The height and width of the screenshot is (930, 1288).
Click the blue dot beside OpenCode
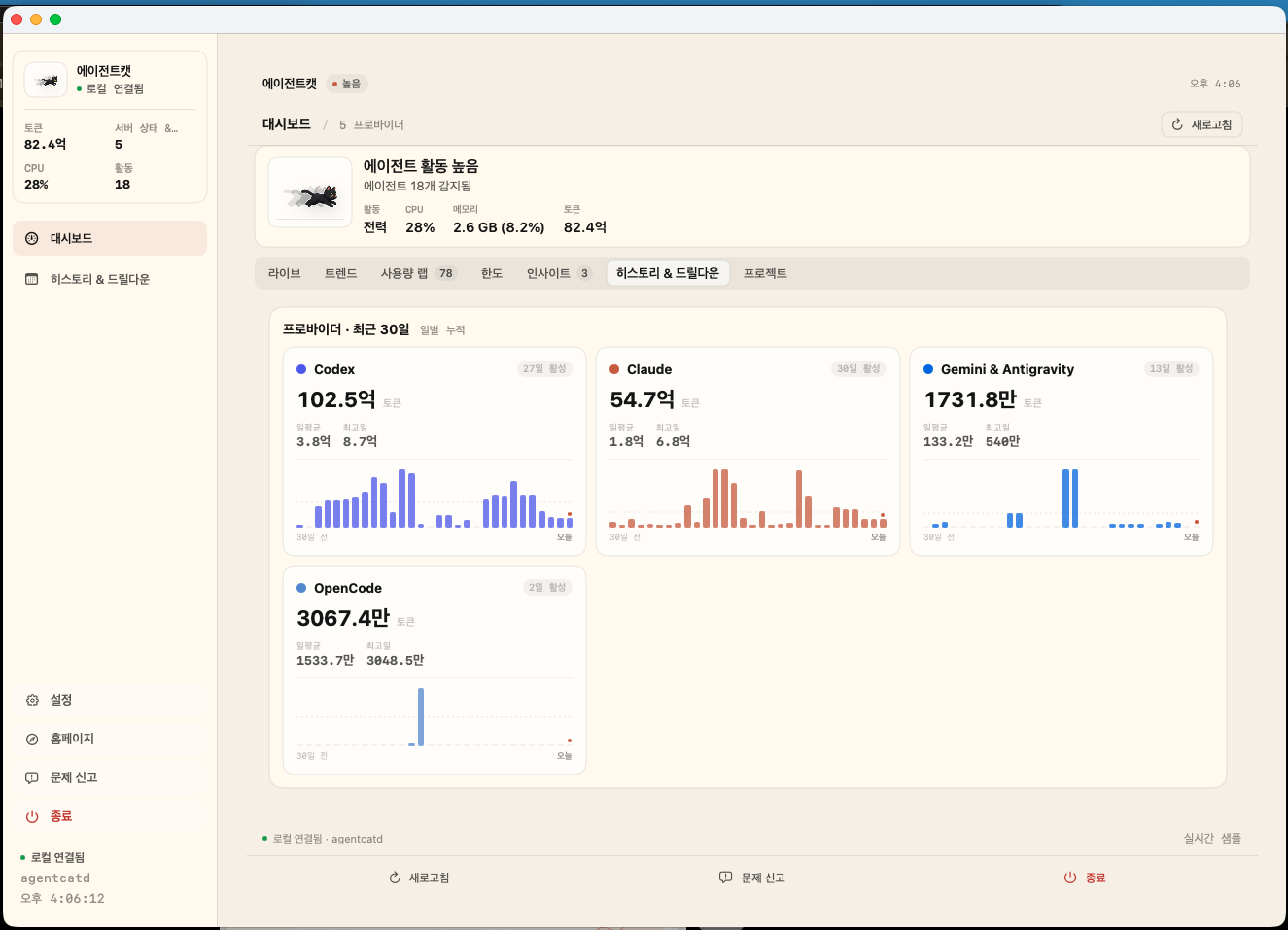coord(301,588)
